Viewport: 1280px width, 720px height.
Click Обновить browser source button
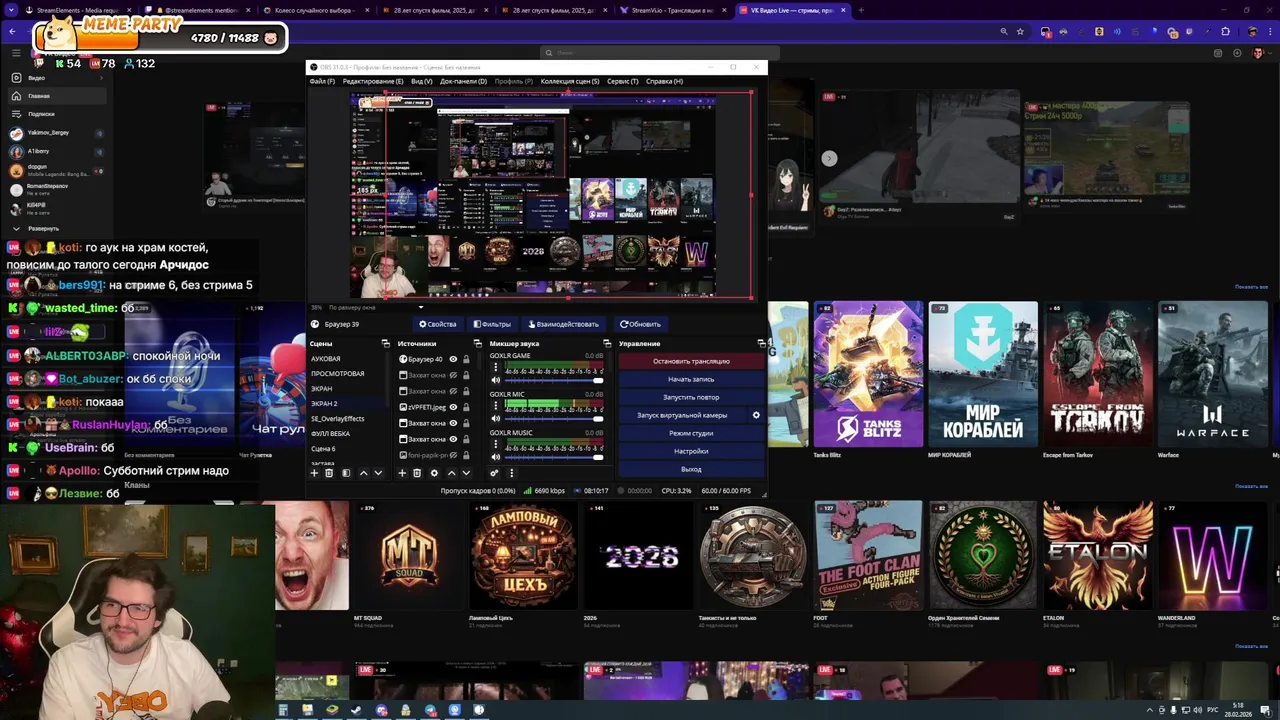pos(640,324)
